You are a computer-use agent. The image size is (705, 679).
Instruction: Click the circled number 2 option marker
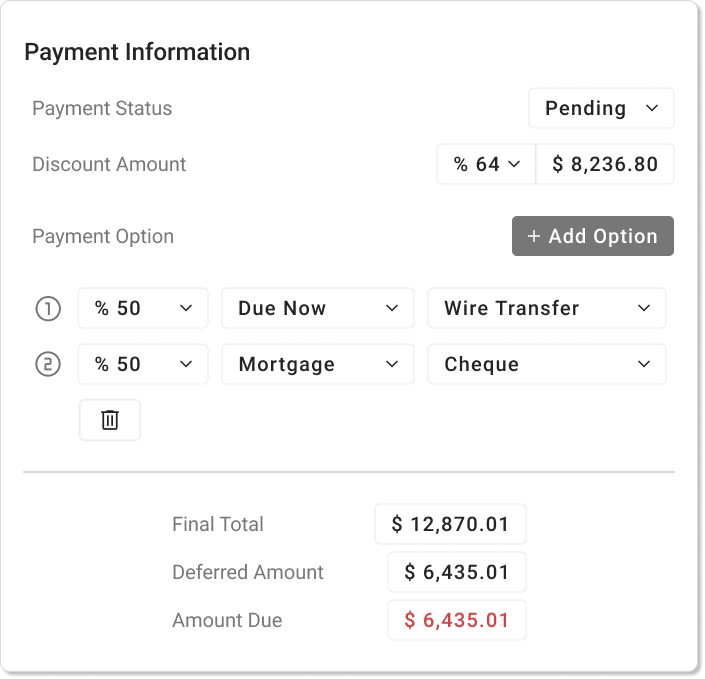pyautogui.click(x=48, y=365)
